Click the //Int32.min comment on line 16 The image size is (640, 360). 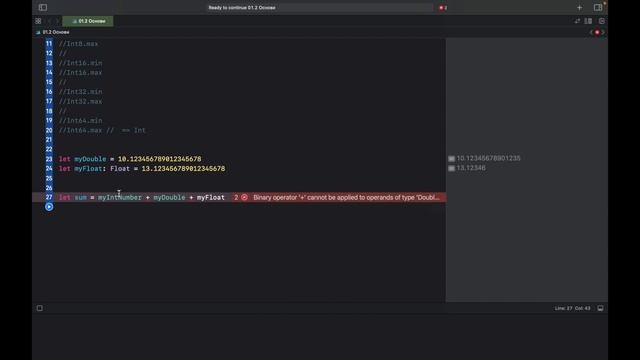(x=80, y=92)
